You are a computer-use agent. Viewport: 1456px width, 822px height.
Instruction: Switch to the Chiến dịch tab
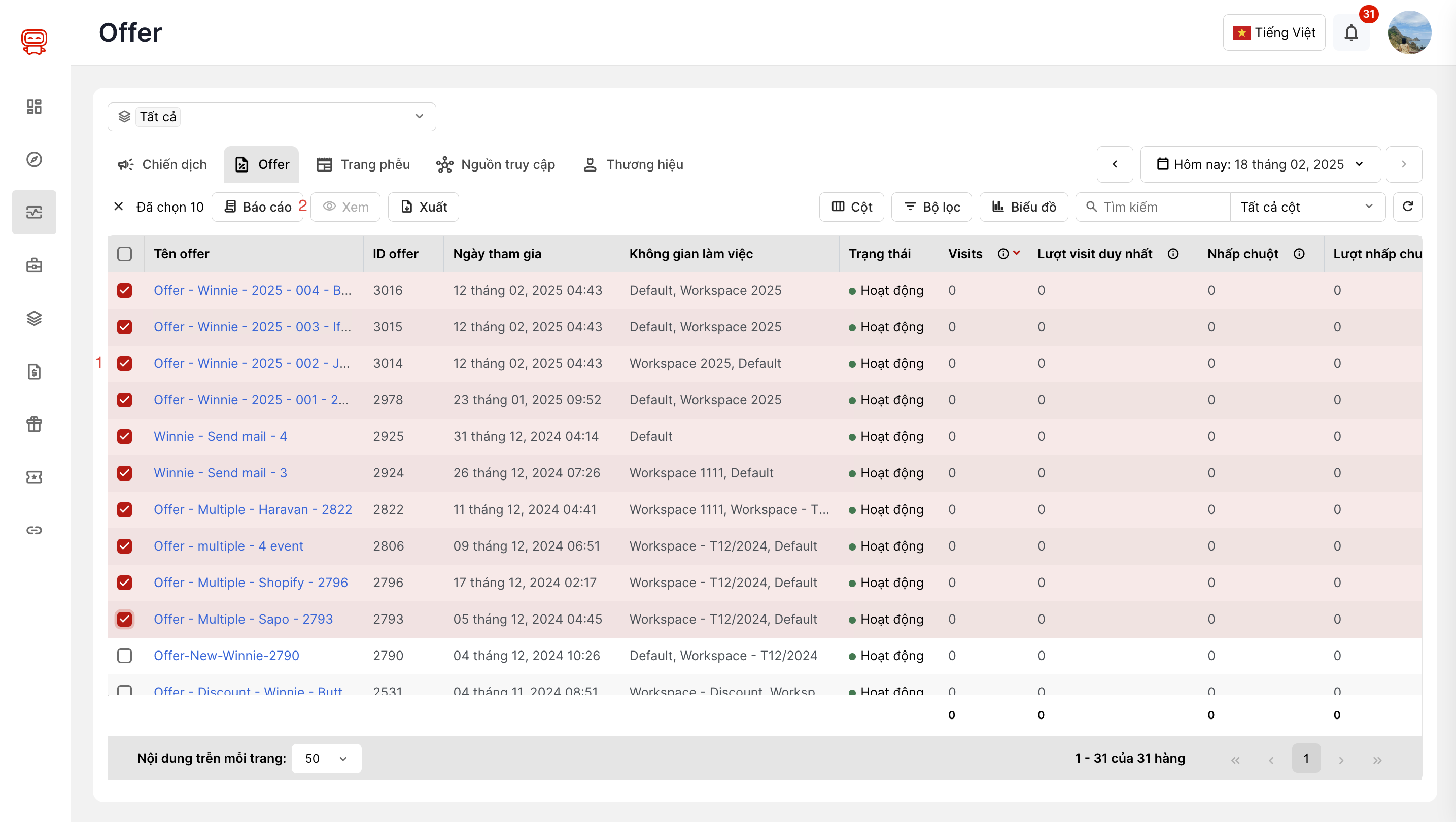click(x=163, y=164)
